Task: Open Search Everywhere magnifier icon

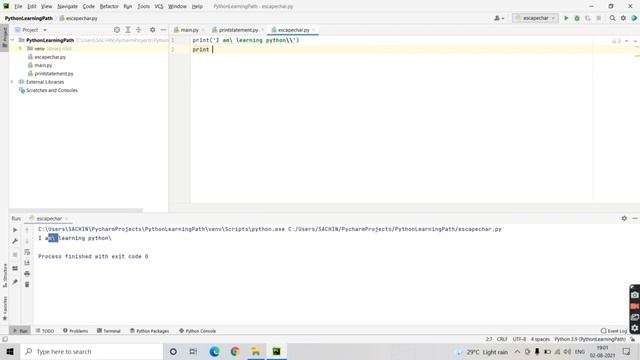Action: pos(612,18)
